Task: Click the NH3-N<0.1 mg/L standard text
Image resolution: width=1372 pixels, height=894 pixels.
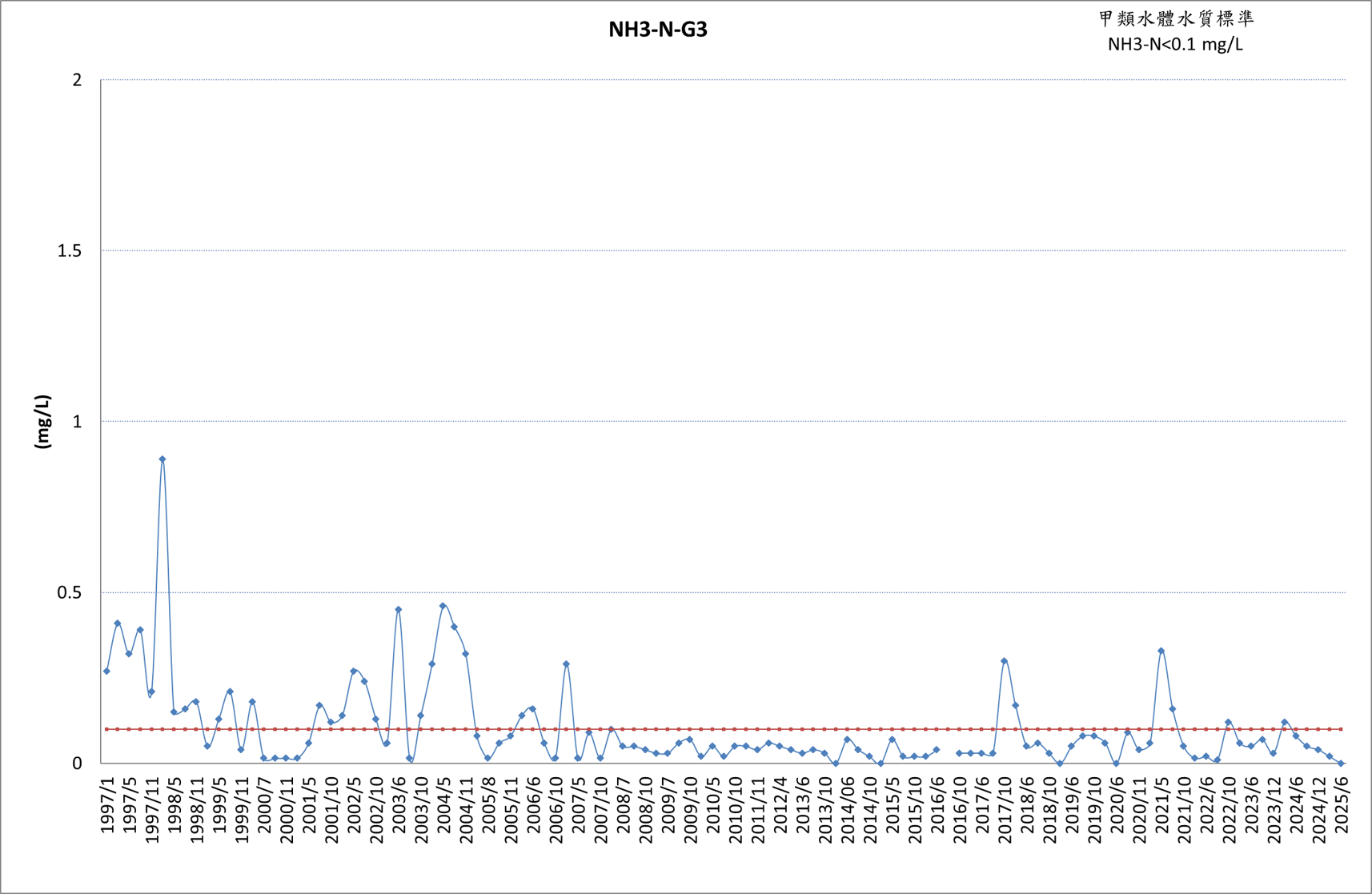Action: tap(1175, 44)
